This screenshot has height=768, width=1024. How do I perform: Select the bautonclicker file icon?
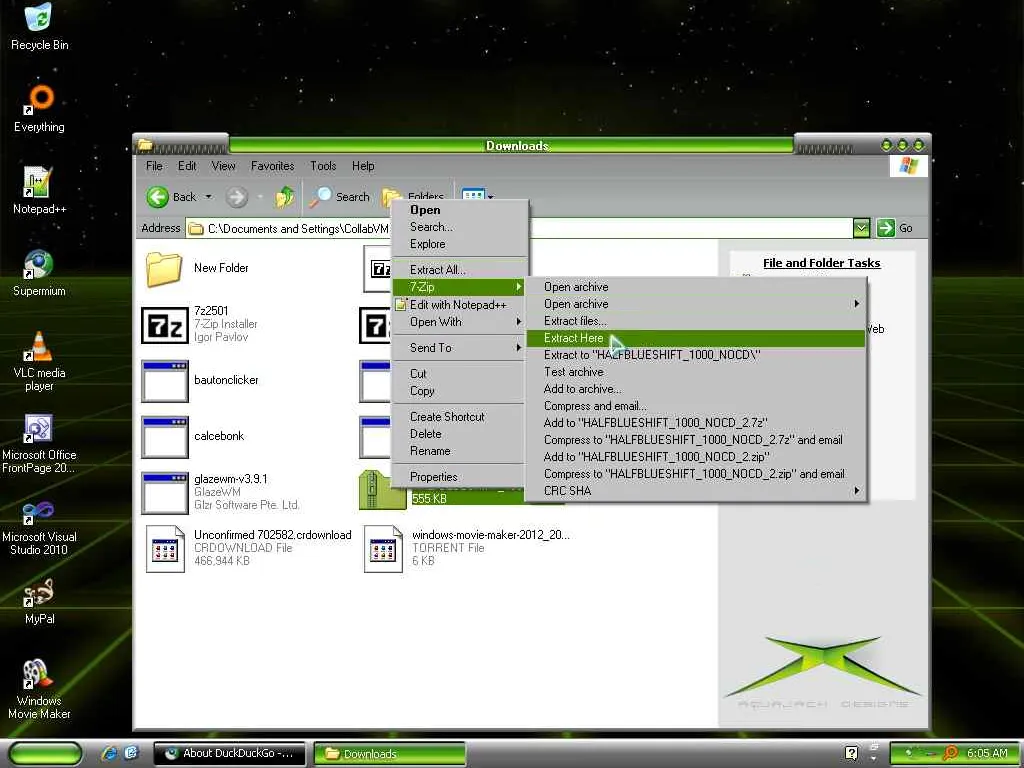[x=165, y=381]
